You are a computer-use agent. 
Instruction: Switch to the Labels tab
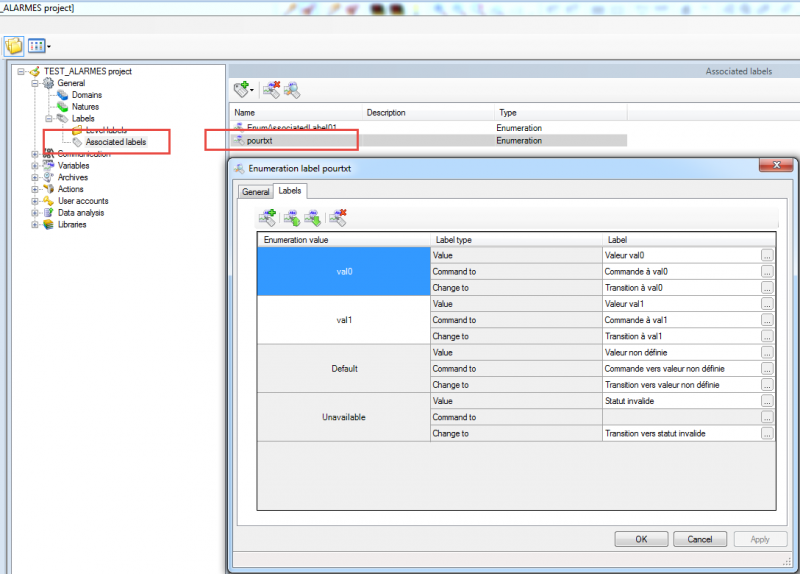click(x=290, y=190)
